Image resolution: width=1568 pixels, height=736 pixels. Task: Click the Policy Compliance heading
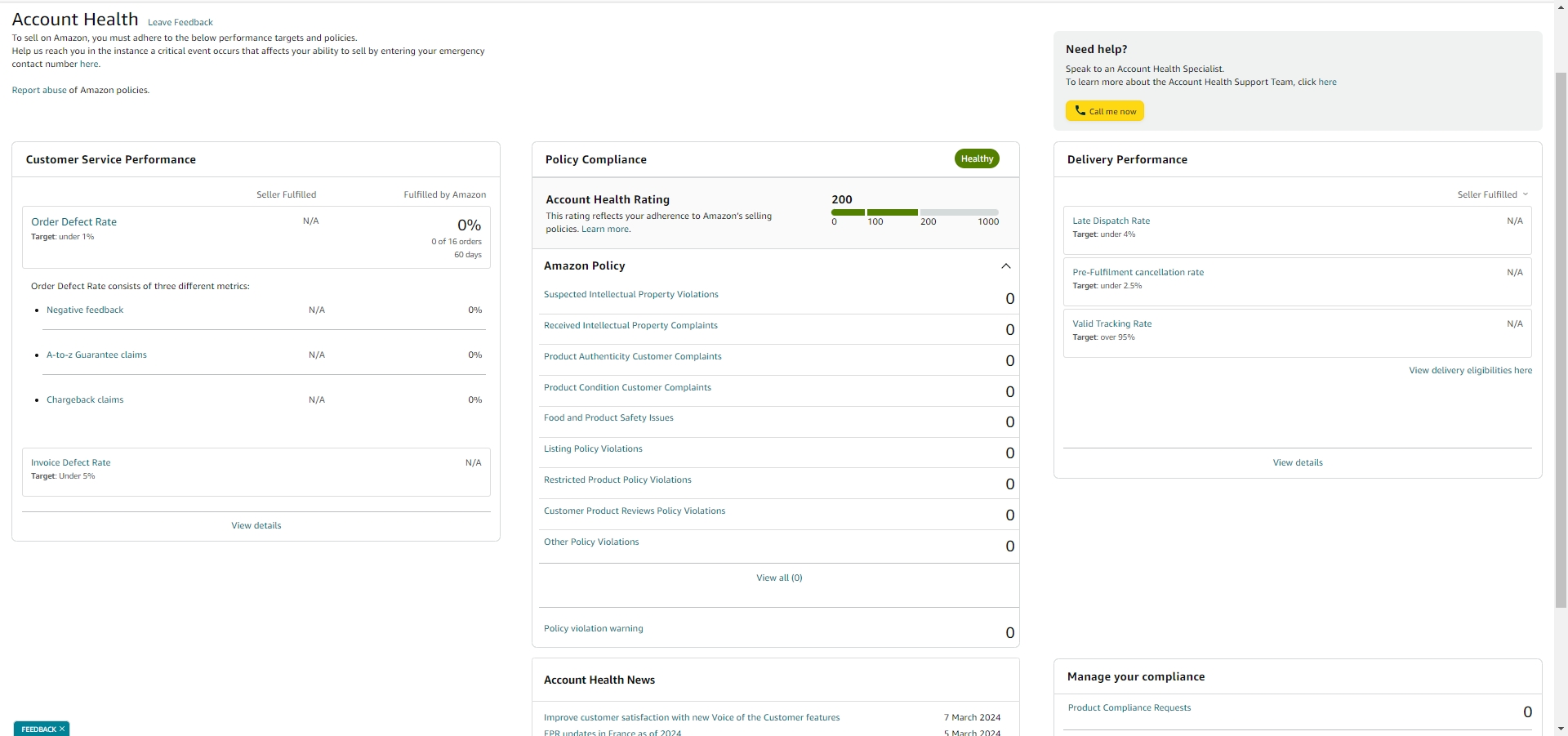click(x=595, y=159)
